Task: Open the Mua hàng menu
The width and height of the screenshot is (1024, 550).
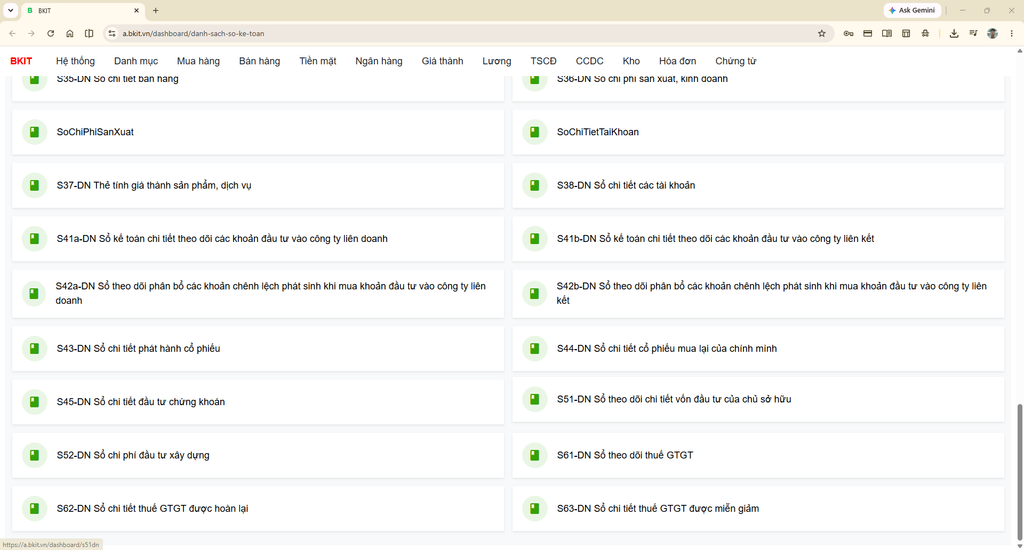Action: coord(199,61)
